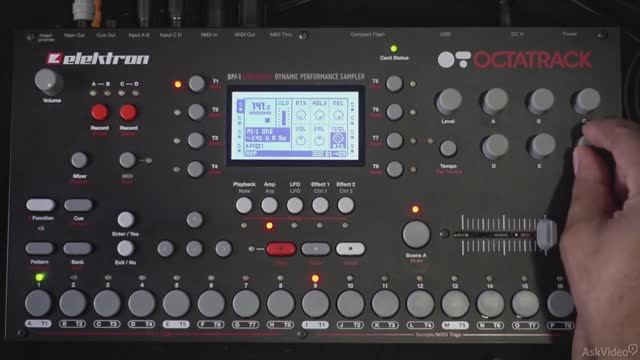Tap the Pattern key
Viewport: 640px width, 360px height.
coord(40,248)
